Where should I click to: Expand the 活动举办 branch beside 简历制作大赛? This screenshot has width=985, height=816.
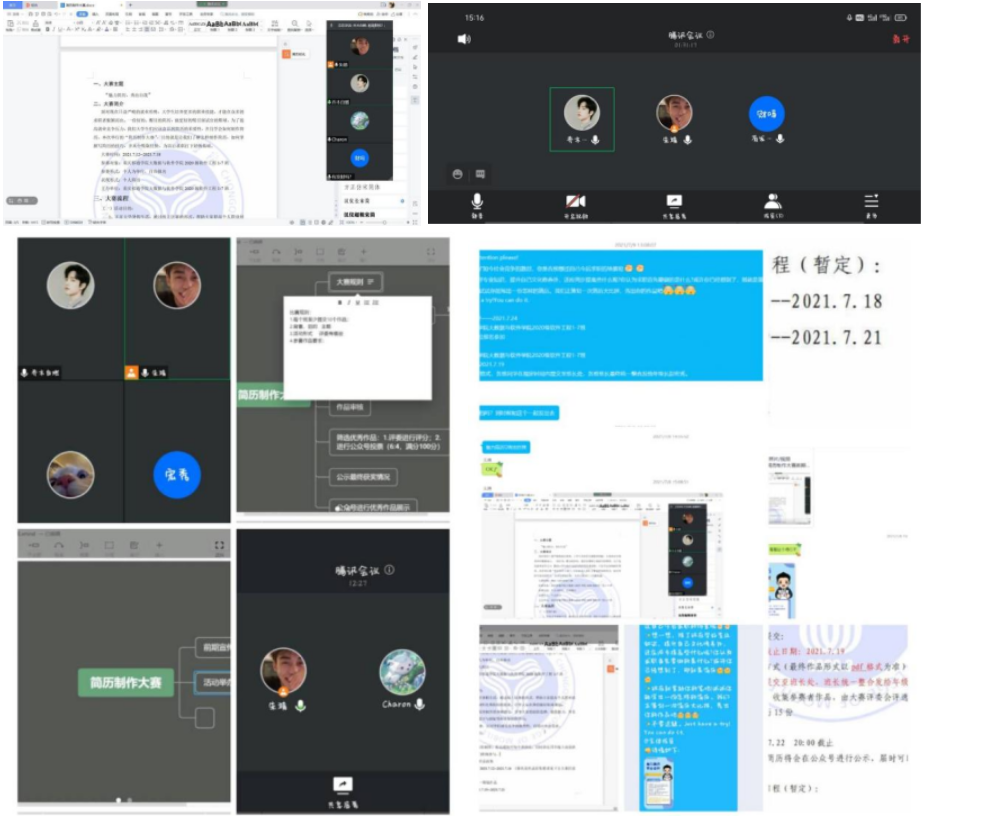[x=211, y=683]
